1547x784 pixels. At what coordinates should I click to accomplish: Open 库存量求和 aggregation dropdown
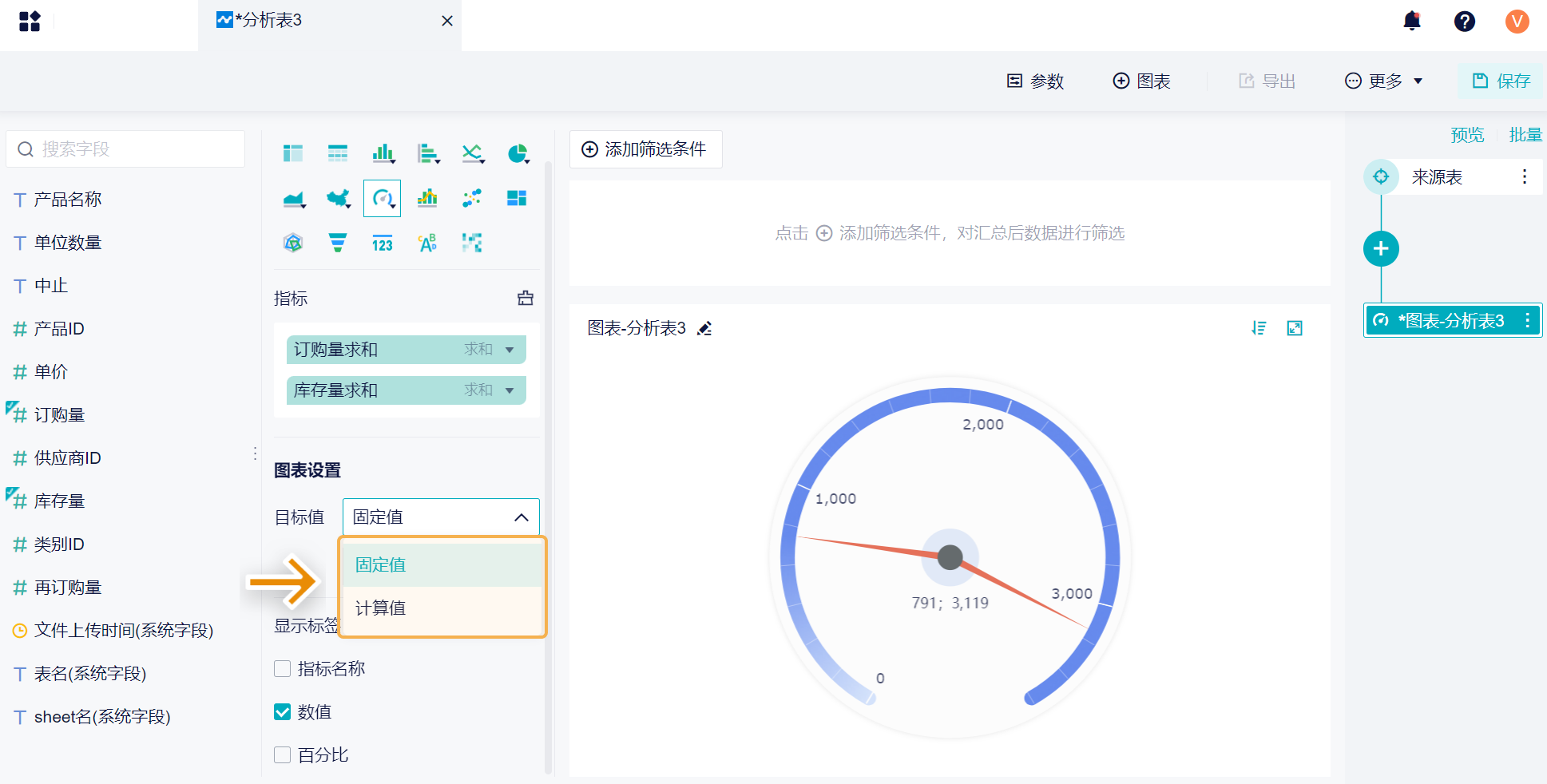click(510, 390)
